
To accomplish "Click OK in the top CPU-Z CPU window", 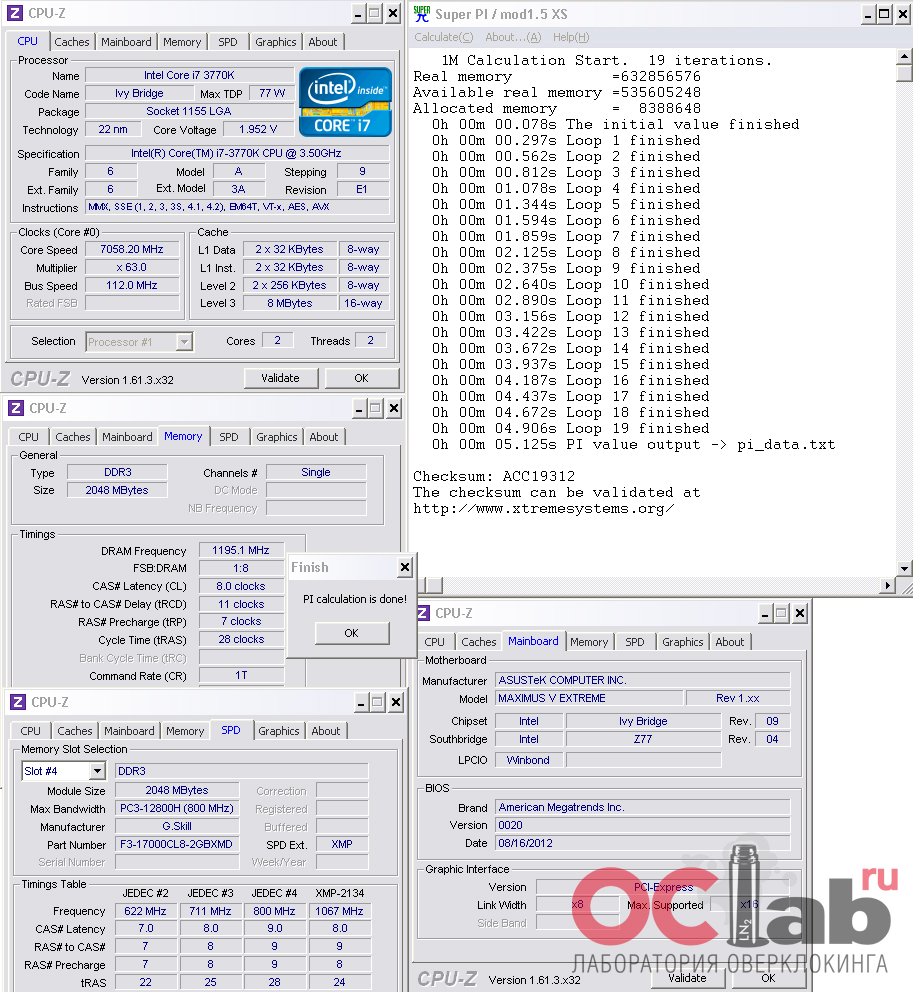I will [361, 378].
